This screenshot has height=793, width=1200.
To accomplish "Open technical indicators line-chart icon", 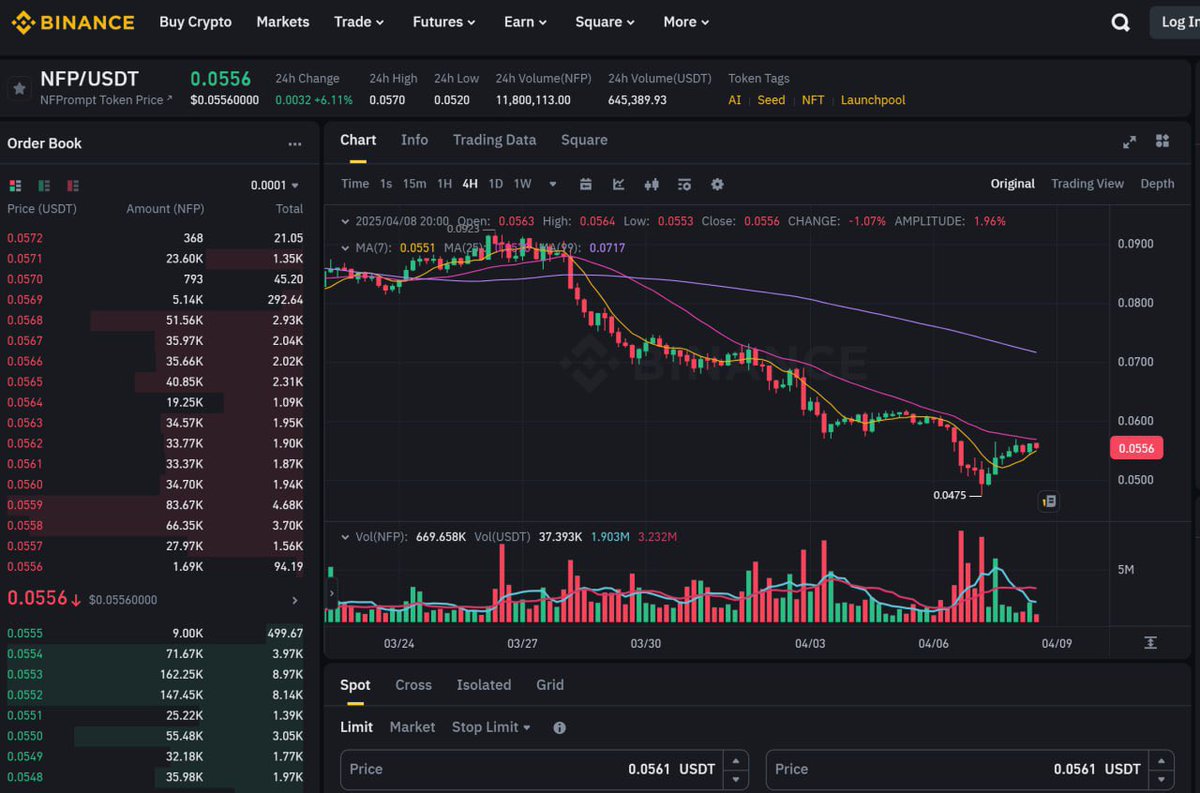I will pos(619,184).
